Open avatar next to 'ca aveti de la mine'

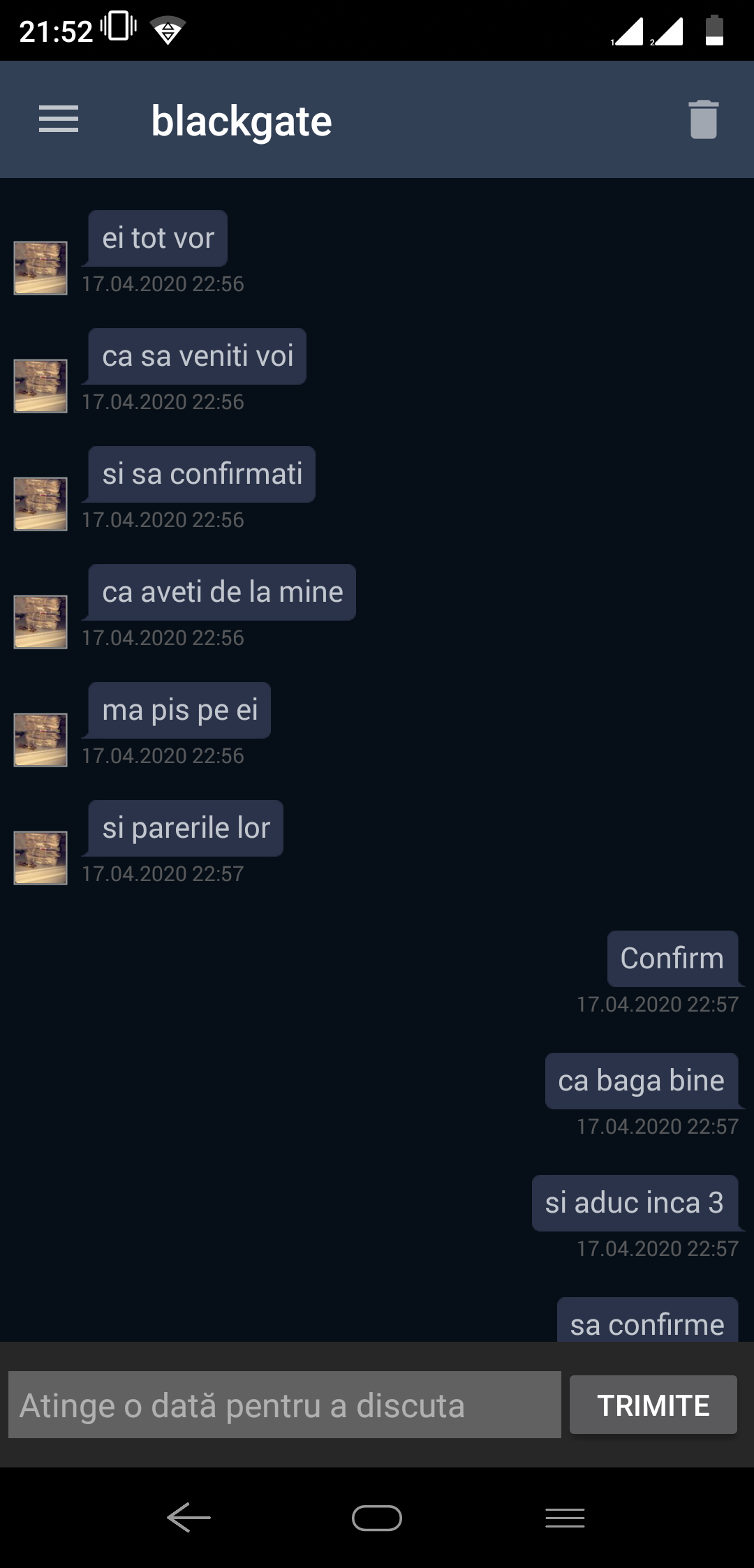[x=40, y=622]
